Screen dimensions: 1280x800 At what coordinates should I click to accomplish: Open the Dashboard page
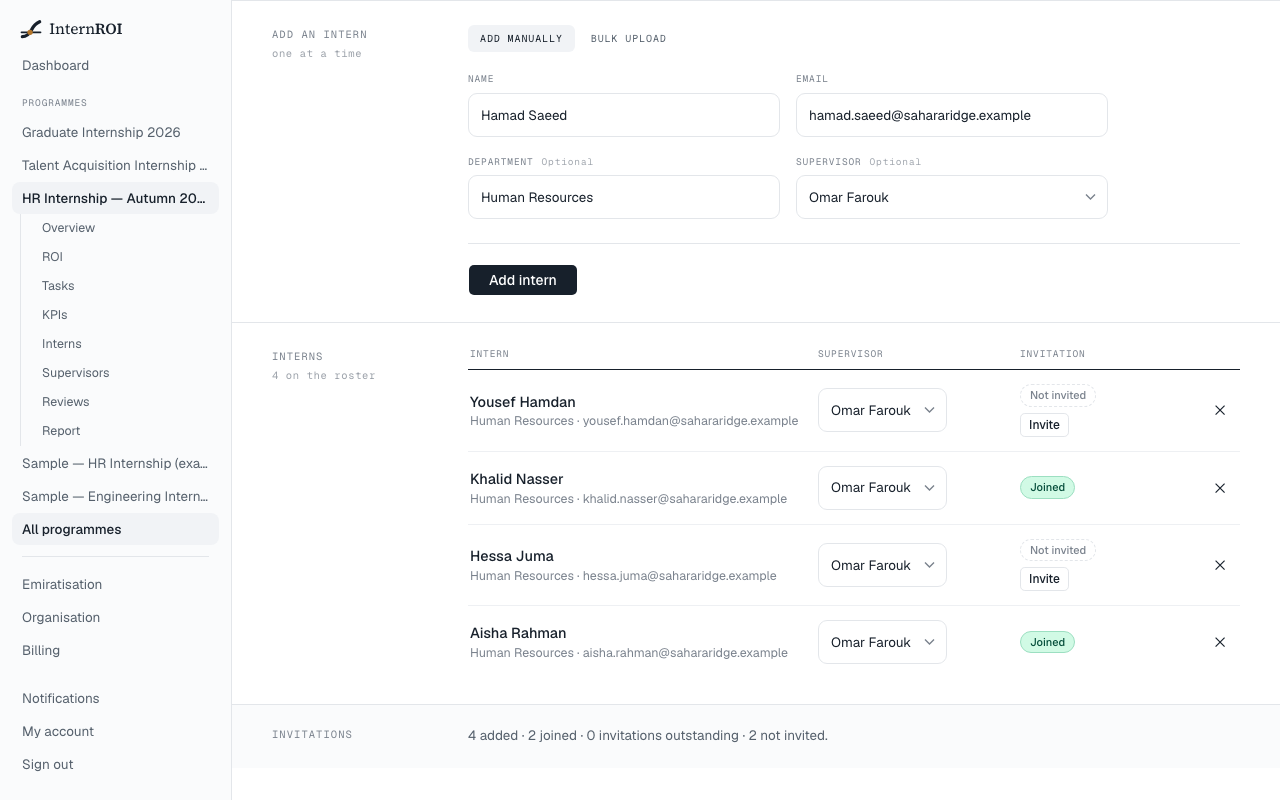115,66
